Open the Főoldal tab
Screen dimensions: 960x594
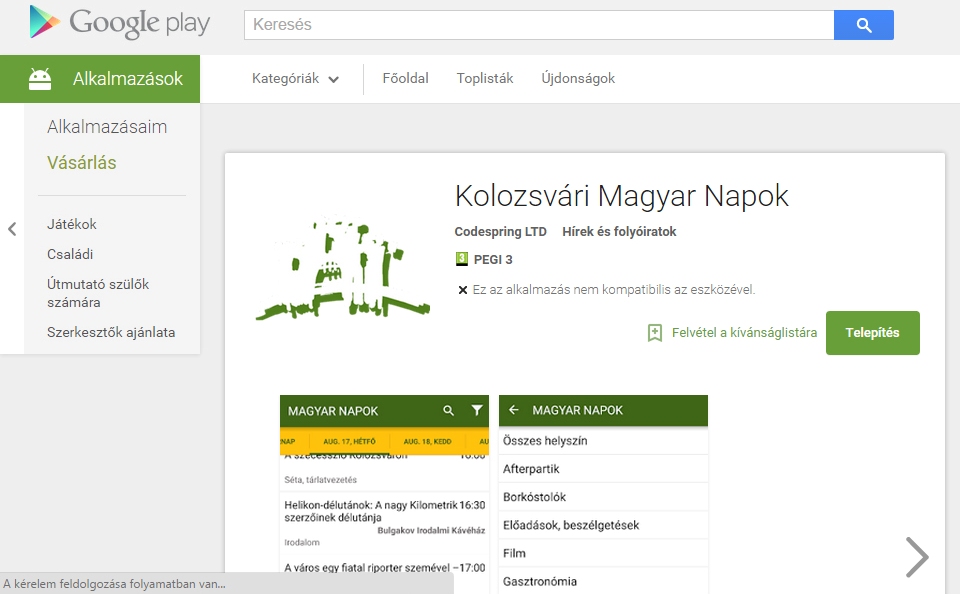pos(405,78)
